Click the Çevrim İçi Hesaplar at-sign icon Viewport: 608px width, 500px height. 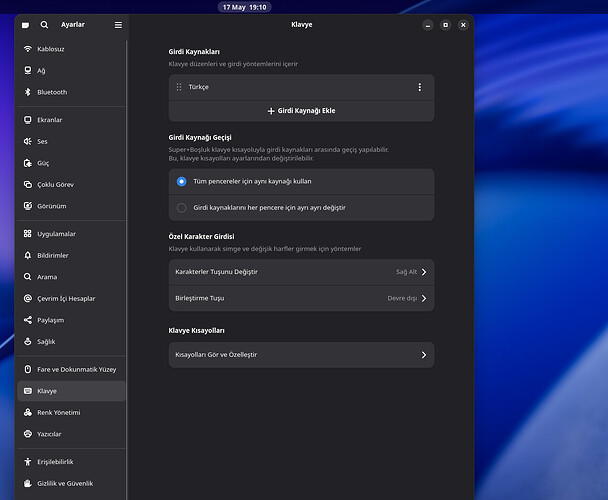click(28, 298)
